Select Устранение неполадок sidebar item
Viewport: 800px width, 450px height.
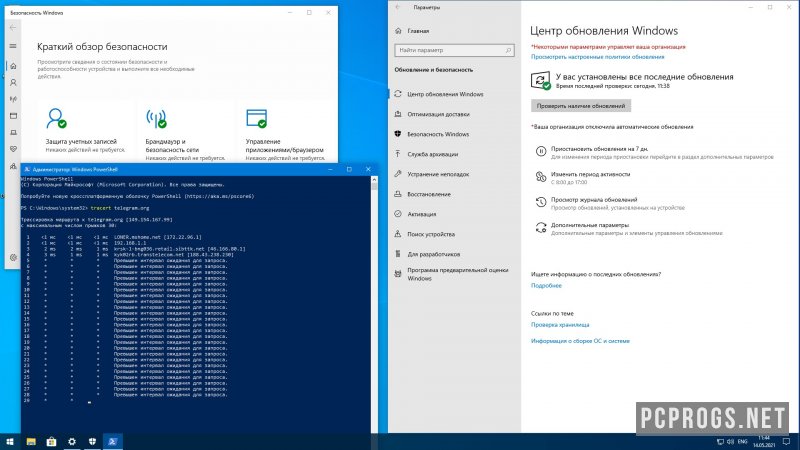[x=454, y=174]
